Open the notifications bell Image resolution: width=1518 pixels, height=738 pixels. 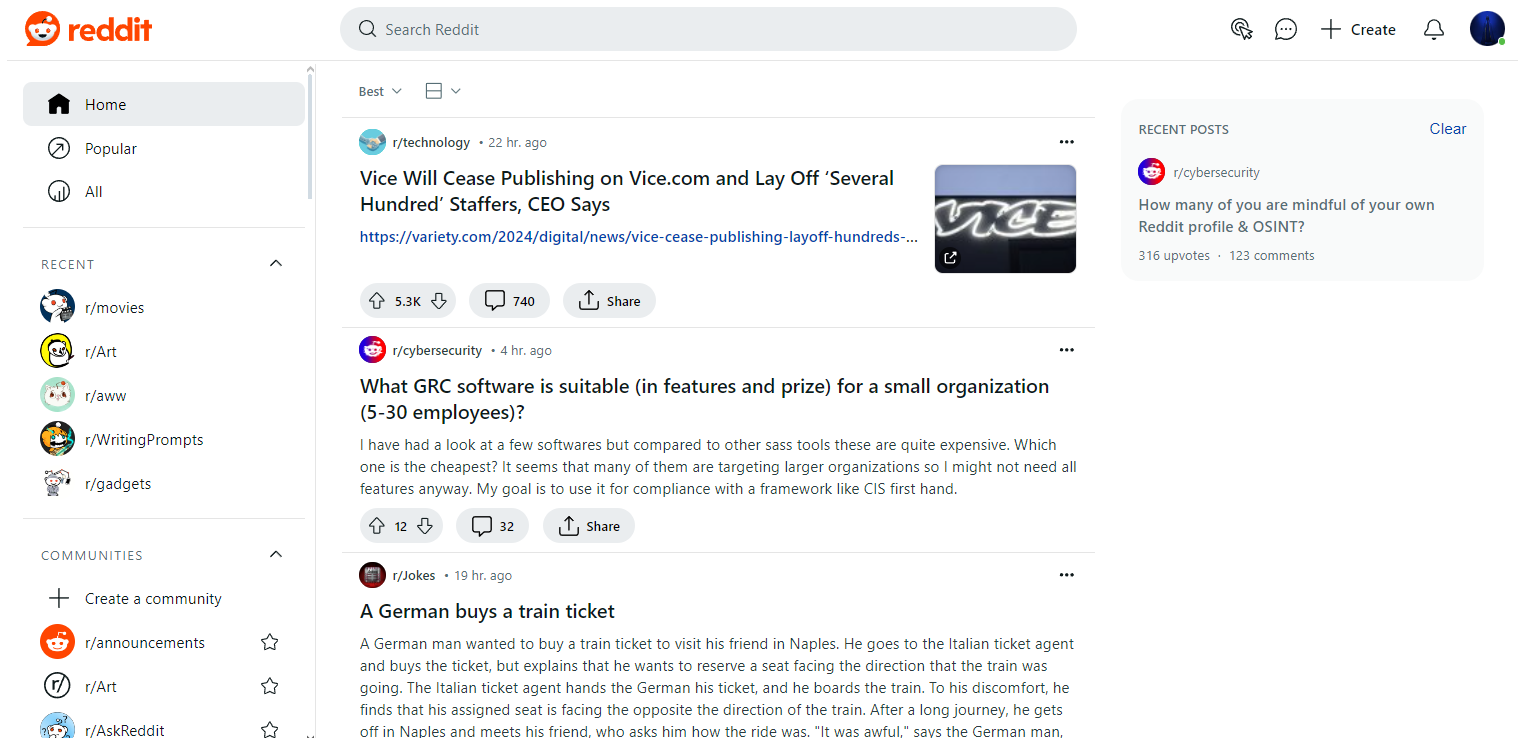pyautogui.click(x=1433, y=29)
